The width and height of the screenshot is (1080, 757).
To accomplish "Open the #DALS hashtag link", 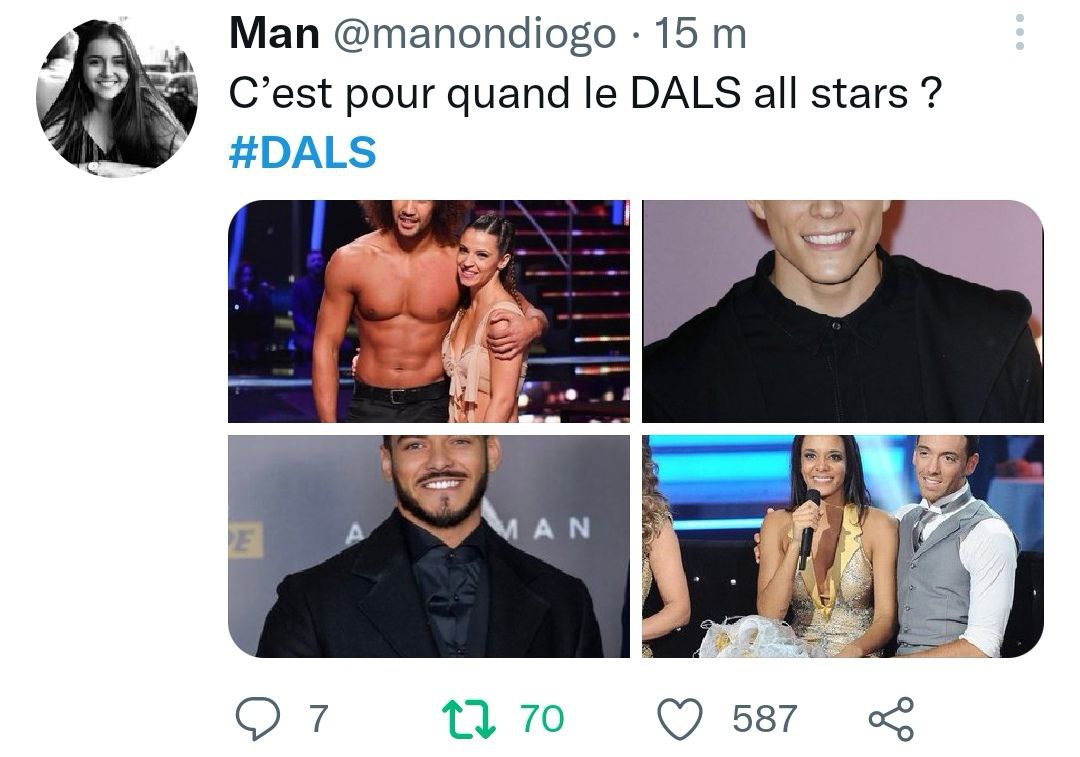I will tap(302, 152).
